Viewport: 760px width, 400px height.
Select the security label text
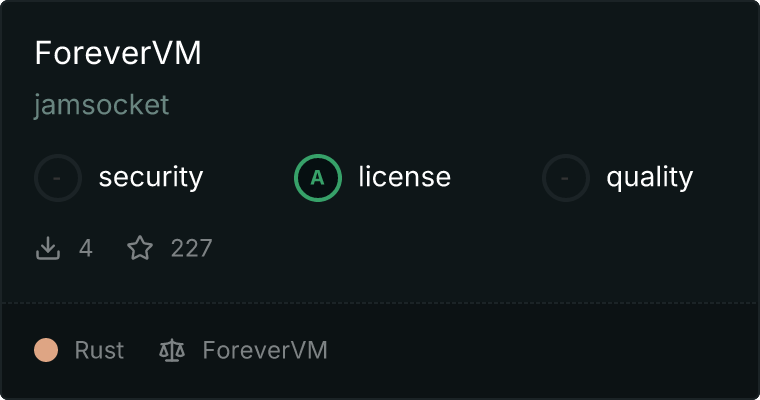(151, 177)
